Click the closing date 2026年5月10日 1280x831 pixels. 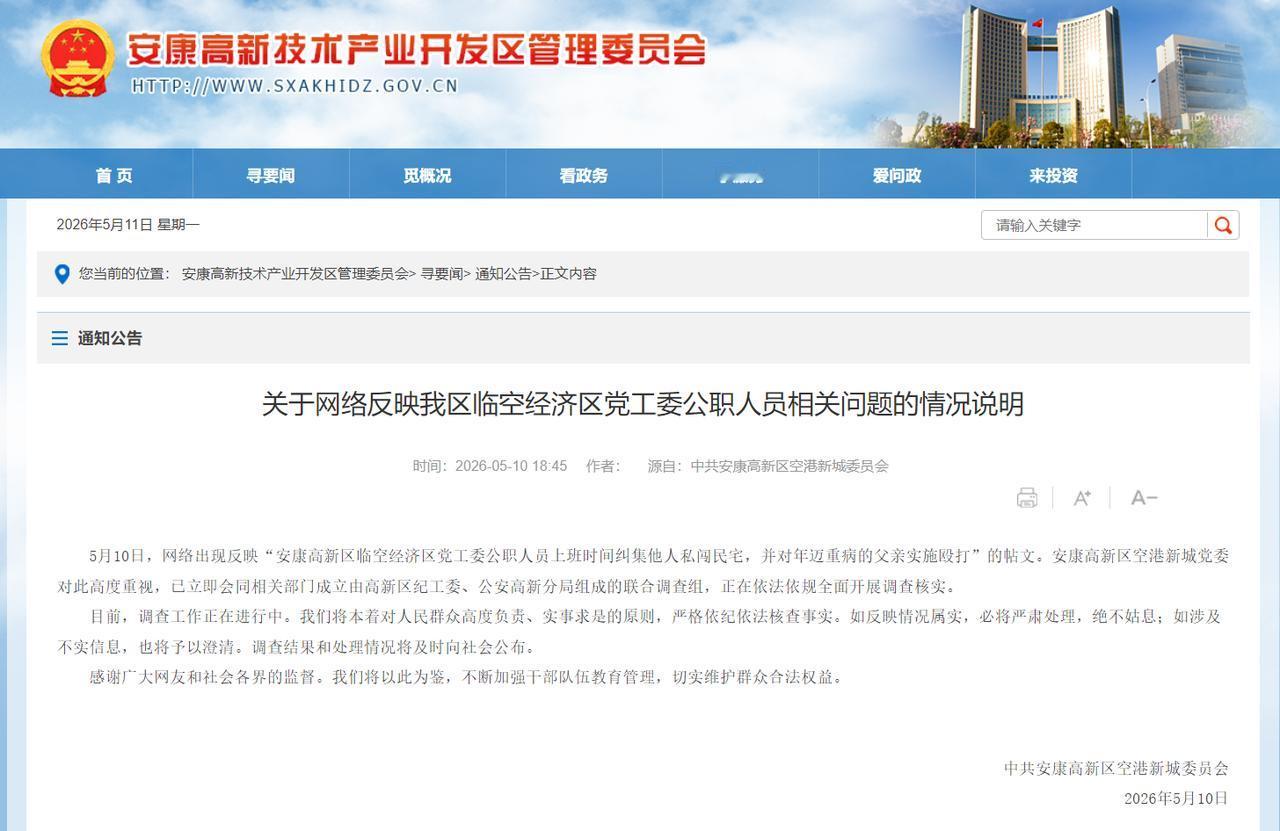click(x=1176, y=798)
